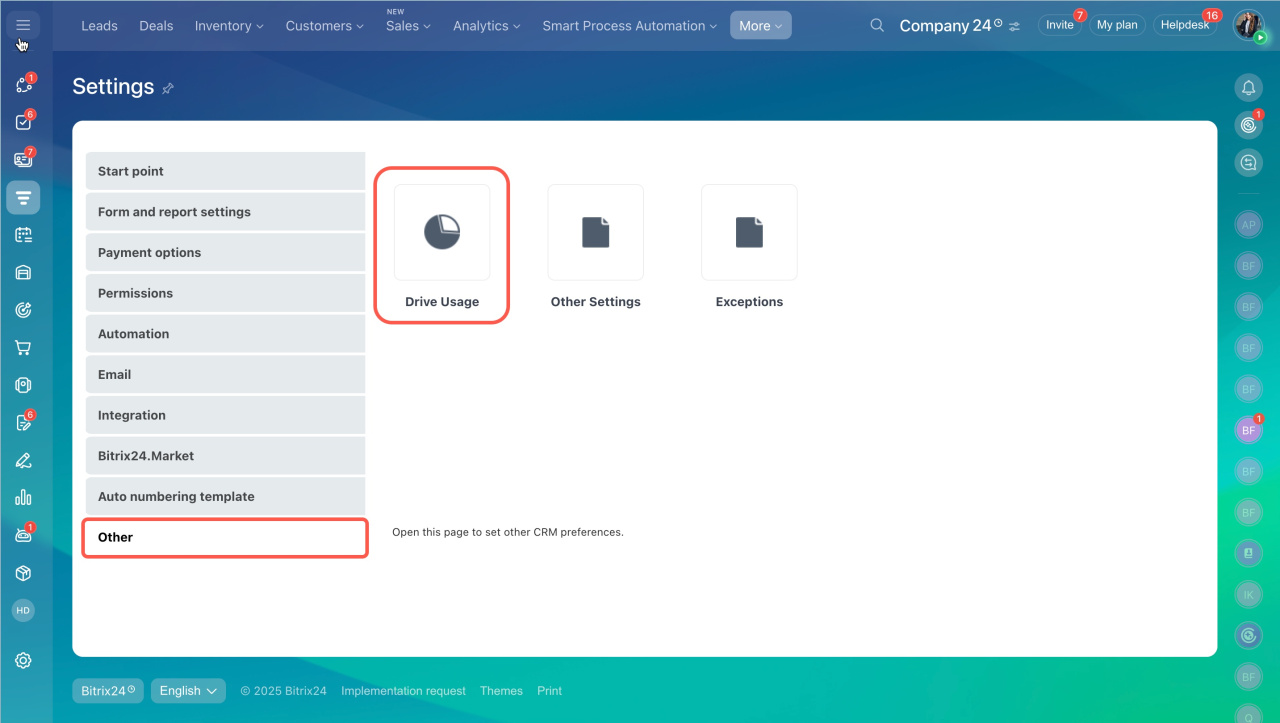
Task: Open the Leads menu item
Action: tap(99, 26)
